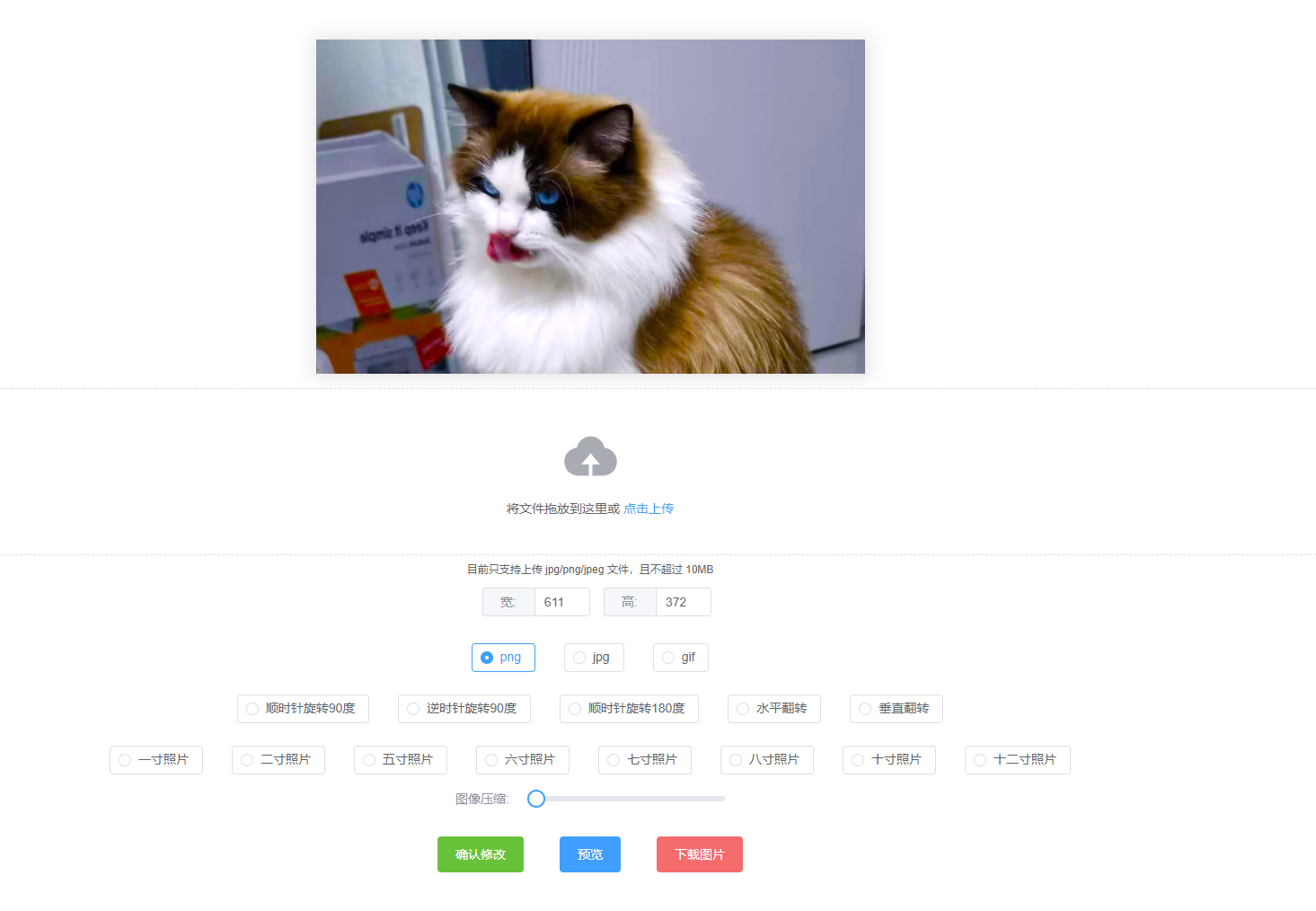Image resolution: width=1316 pixels, height=911 pixels.
Task: Click the red 下载图片 download button
Action: pos(700,854)
